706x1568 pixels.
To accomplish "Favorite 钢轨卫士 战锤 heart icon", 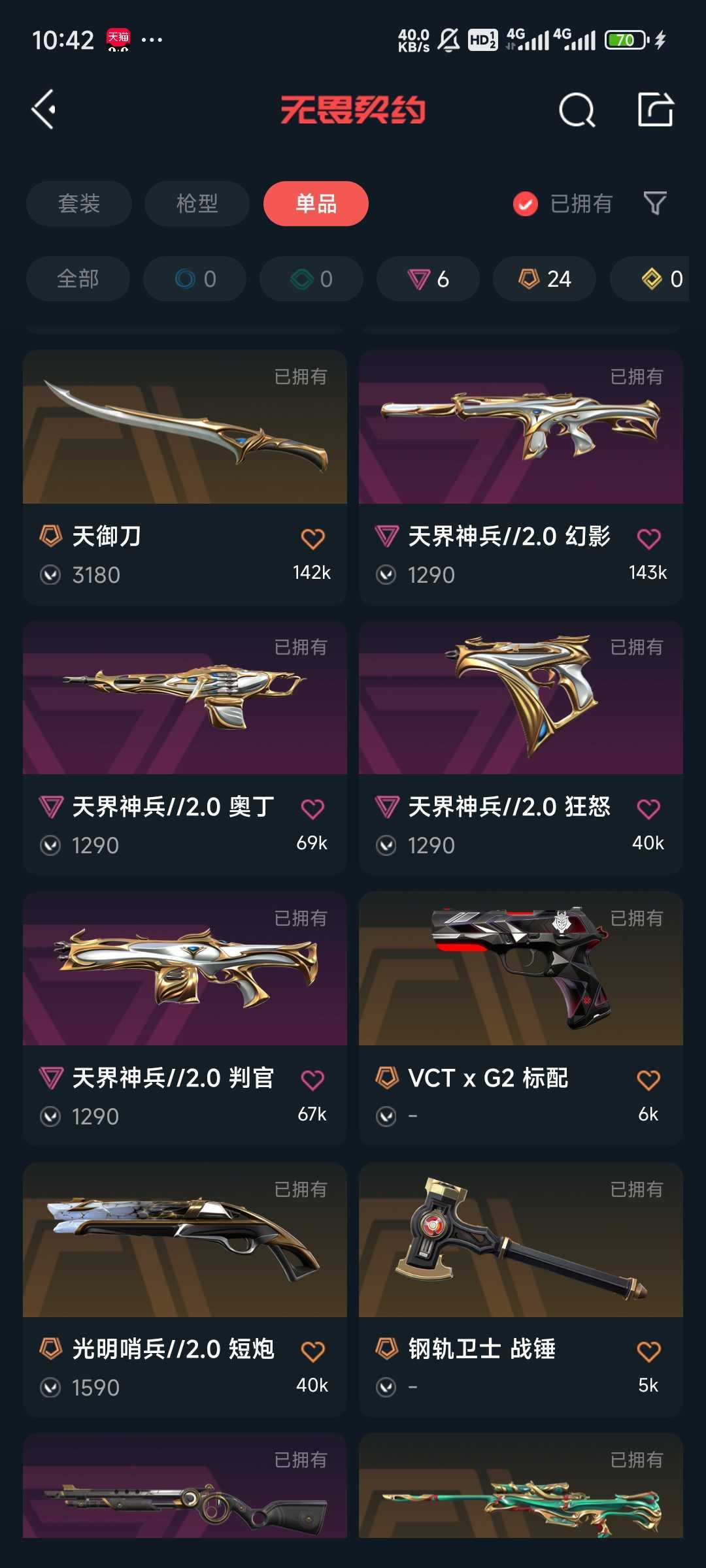I will (x=648, y=1351).
